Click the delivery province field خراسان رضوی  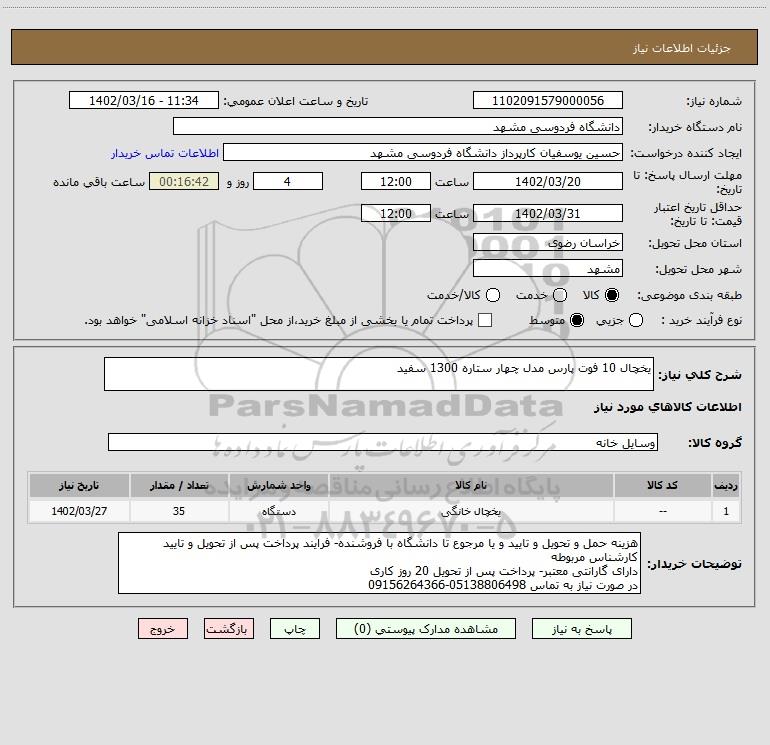point(548,243)
